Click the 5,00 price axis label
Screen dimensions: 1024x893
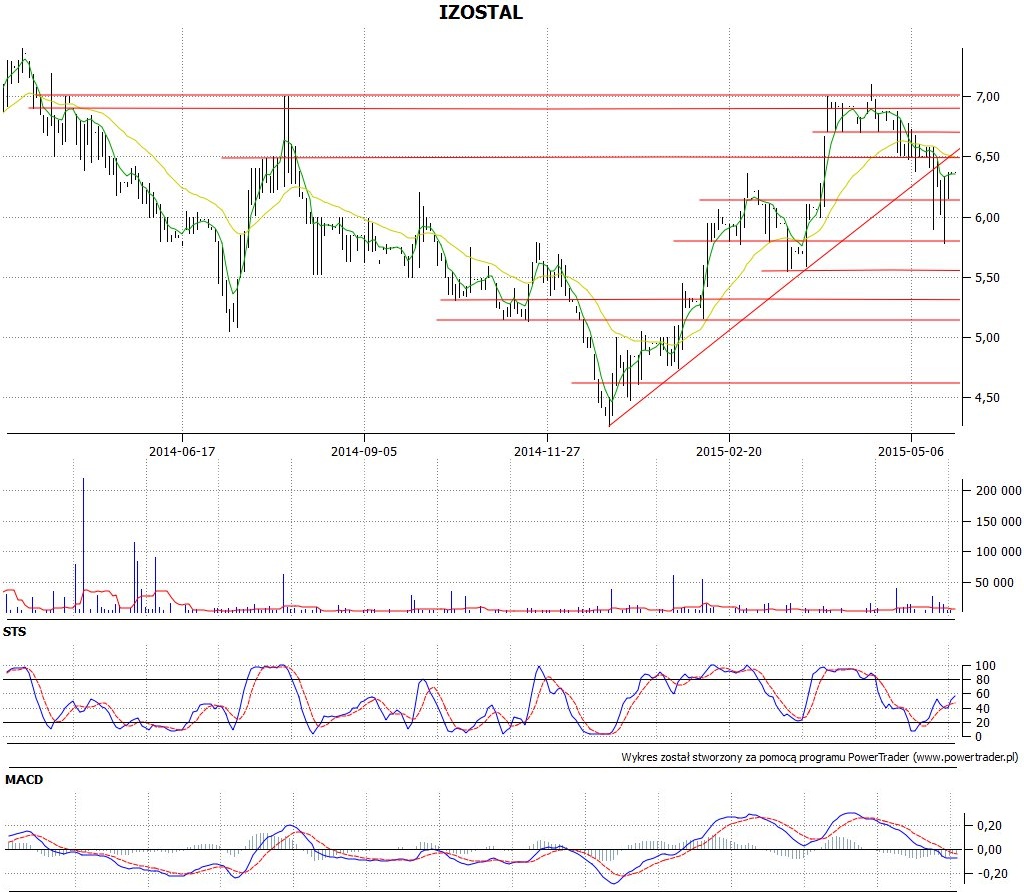tap(987, 338)
